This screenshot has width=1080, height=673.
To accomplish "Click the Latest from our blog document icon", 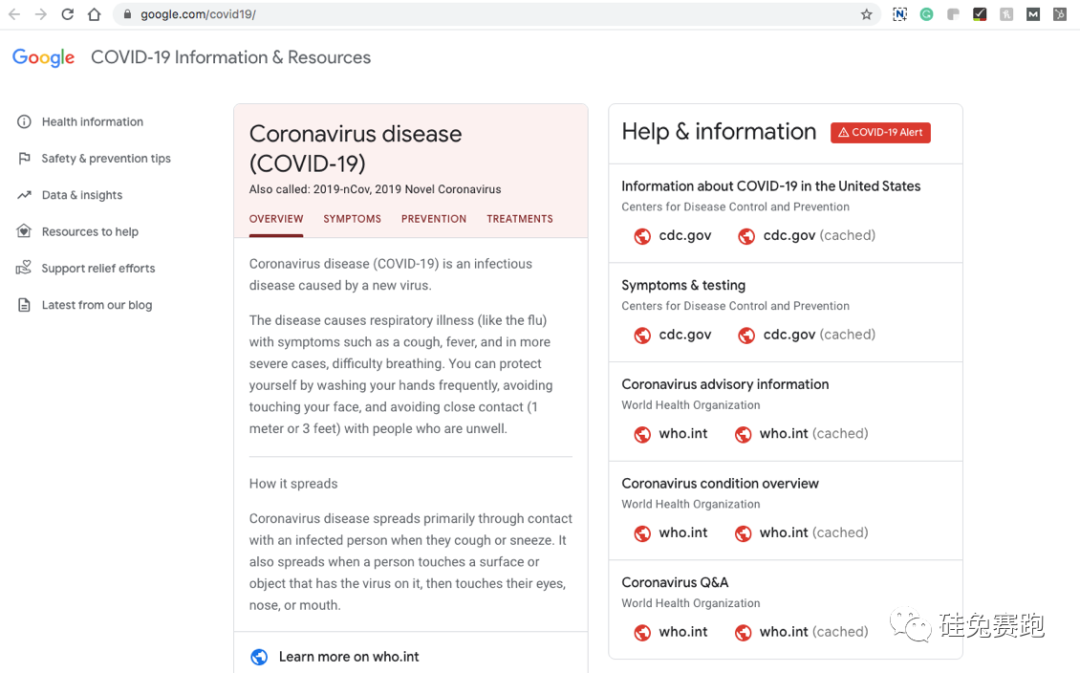I will coord(24,305).
